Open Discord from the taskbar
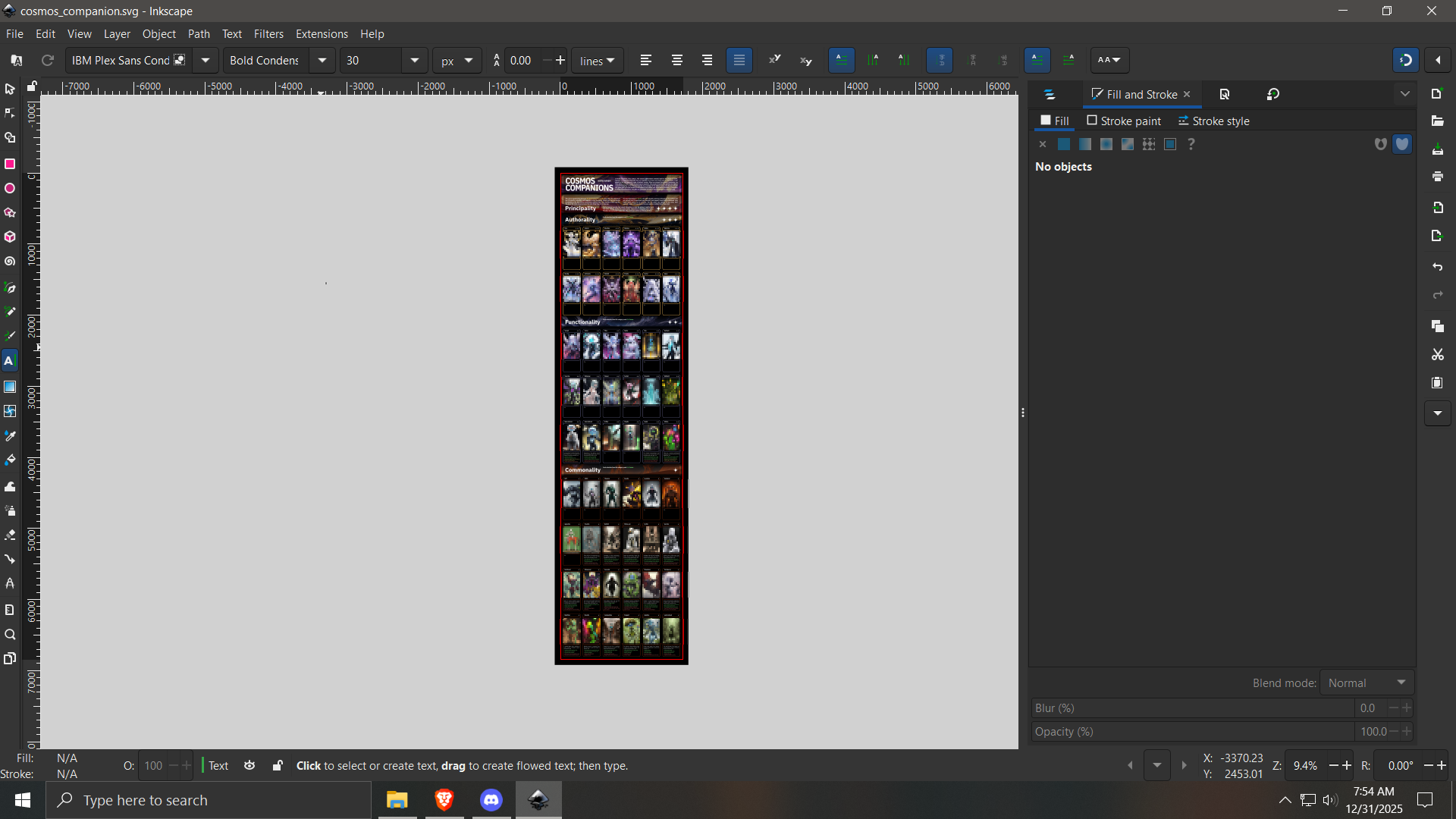The height and width of the screenshot is (819, 1456). [x=491, y=800]
